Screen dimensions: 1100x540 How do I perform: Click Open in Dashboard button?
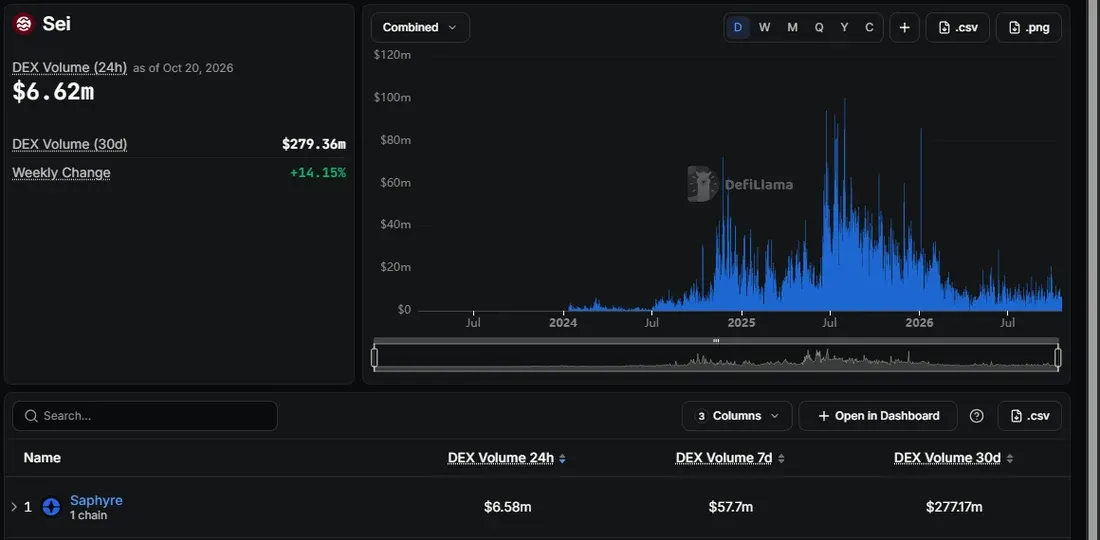(x=878, y=416)
